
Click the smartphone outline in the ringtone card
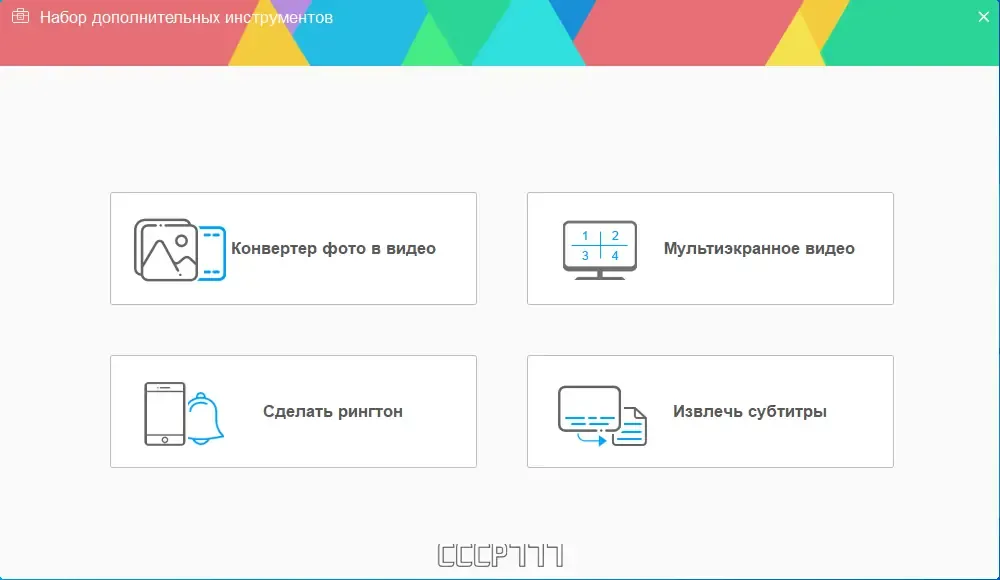(165, 413)
